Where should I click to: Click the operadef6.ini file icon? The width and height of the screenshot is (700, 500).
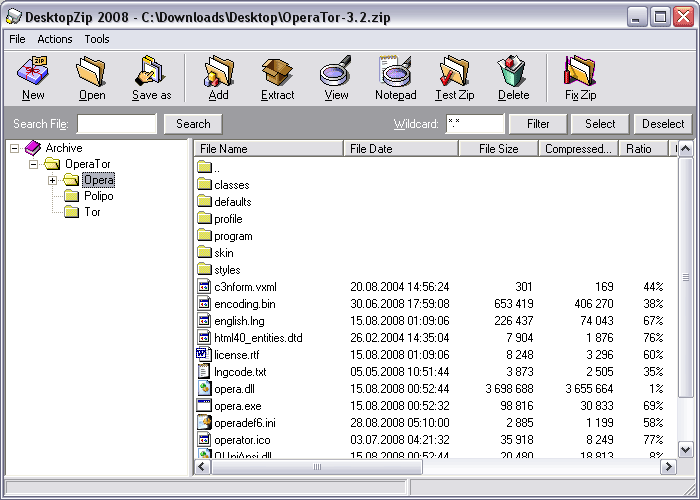pos(204,423)
